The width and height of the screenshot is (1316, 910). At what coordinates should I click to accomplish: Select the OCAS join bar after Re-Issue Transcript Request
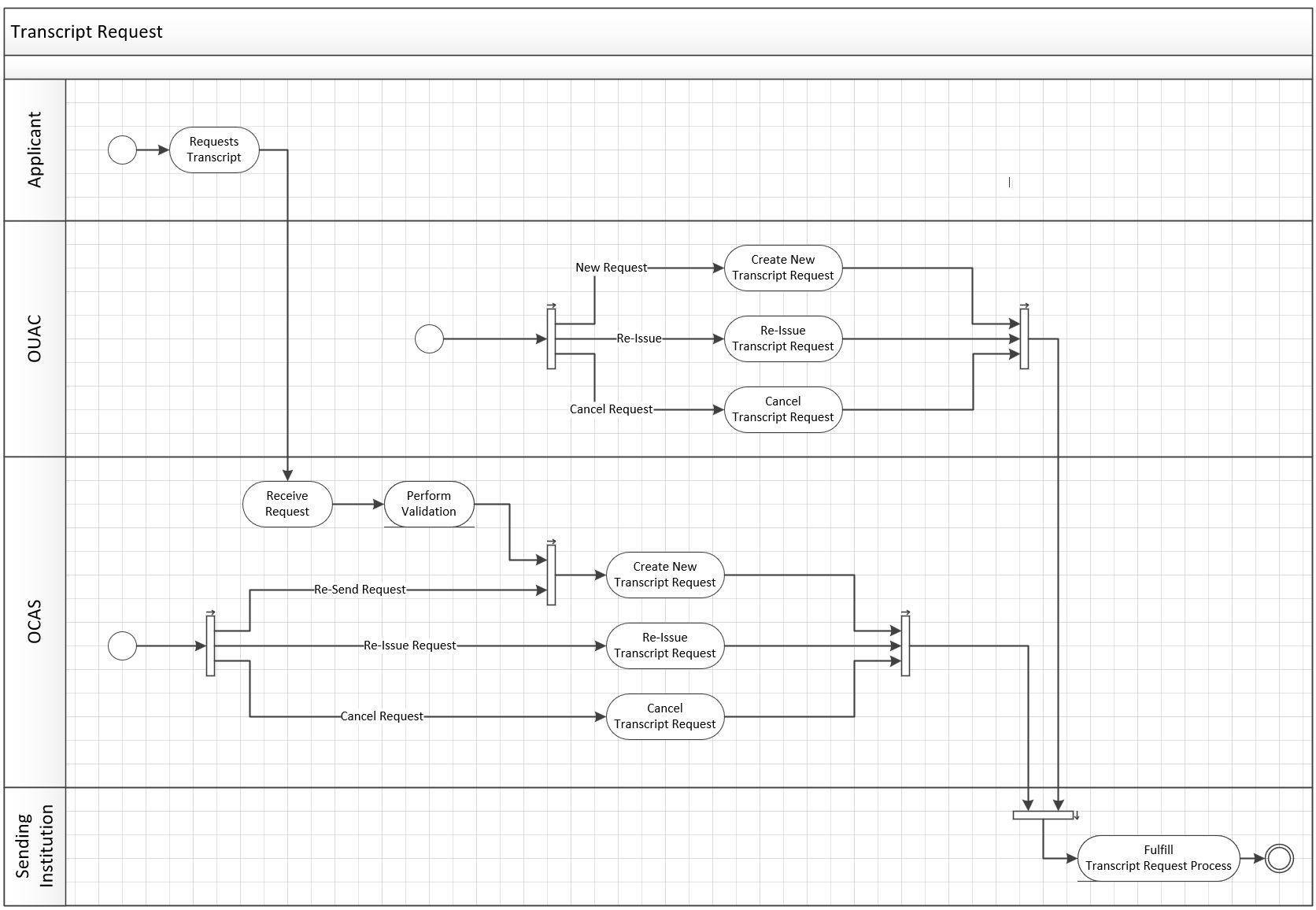[x=905, y=646]
